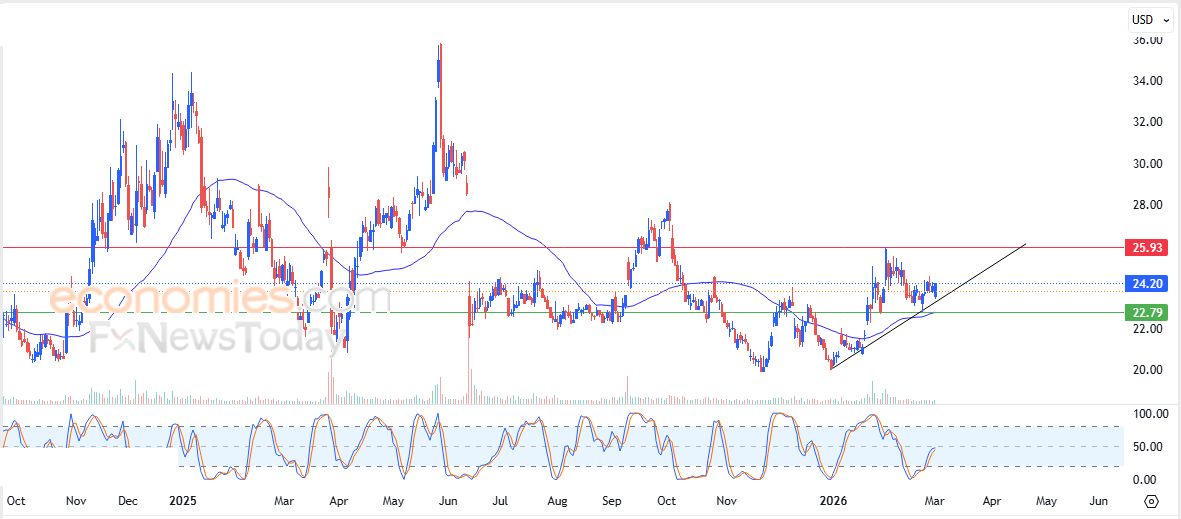Image resolution: width=1181 pixels, height=519 pixels.
Task: Click the 36.00 price scale label
Action: click(1147, 41)
